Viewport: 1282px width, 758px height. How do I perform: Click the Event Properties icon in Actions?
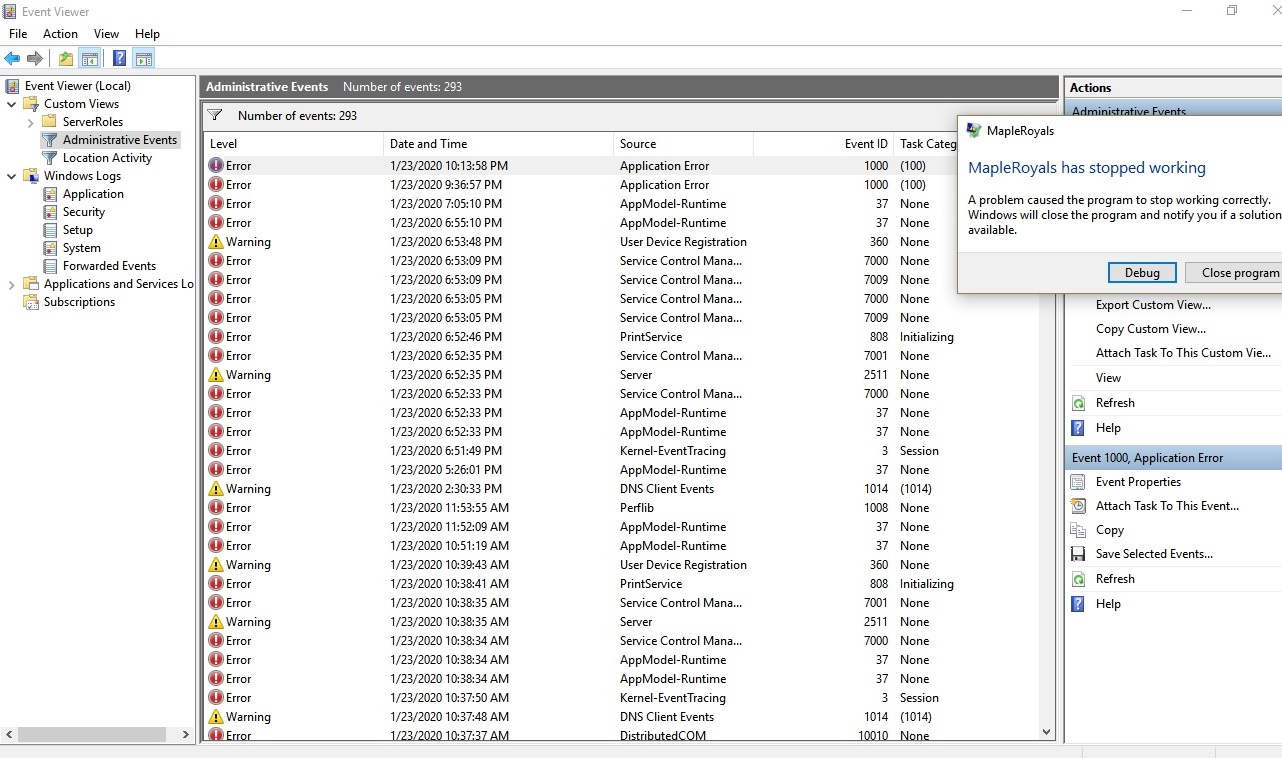click(x=1078, y=482)
